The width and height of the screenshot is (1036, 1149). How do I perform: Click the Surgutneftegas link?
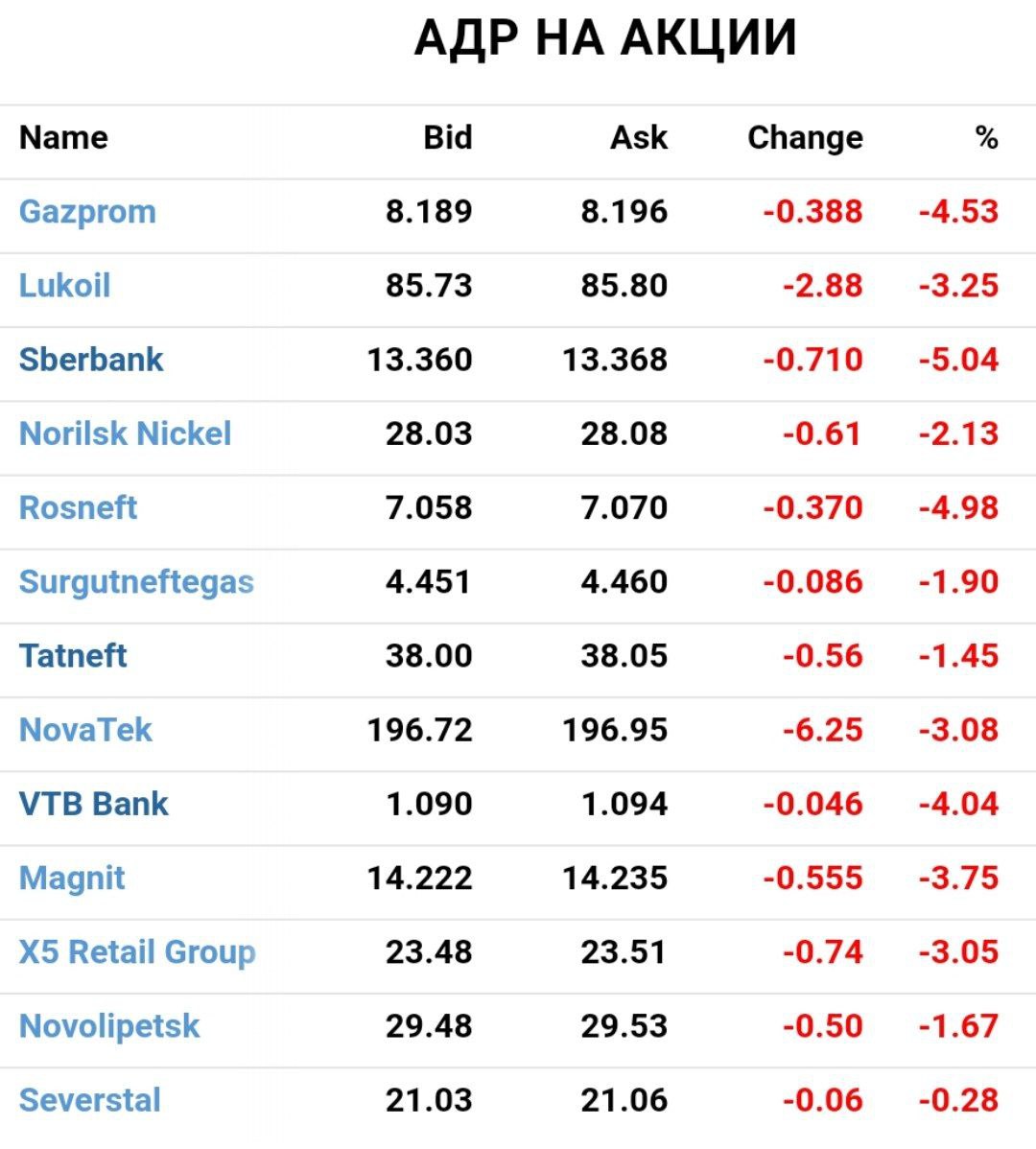click(136, 582)
